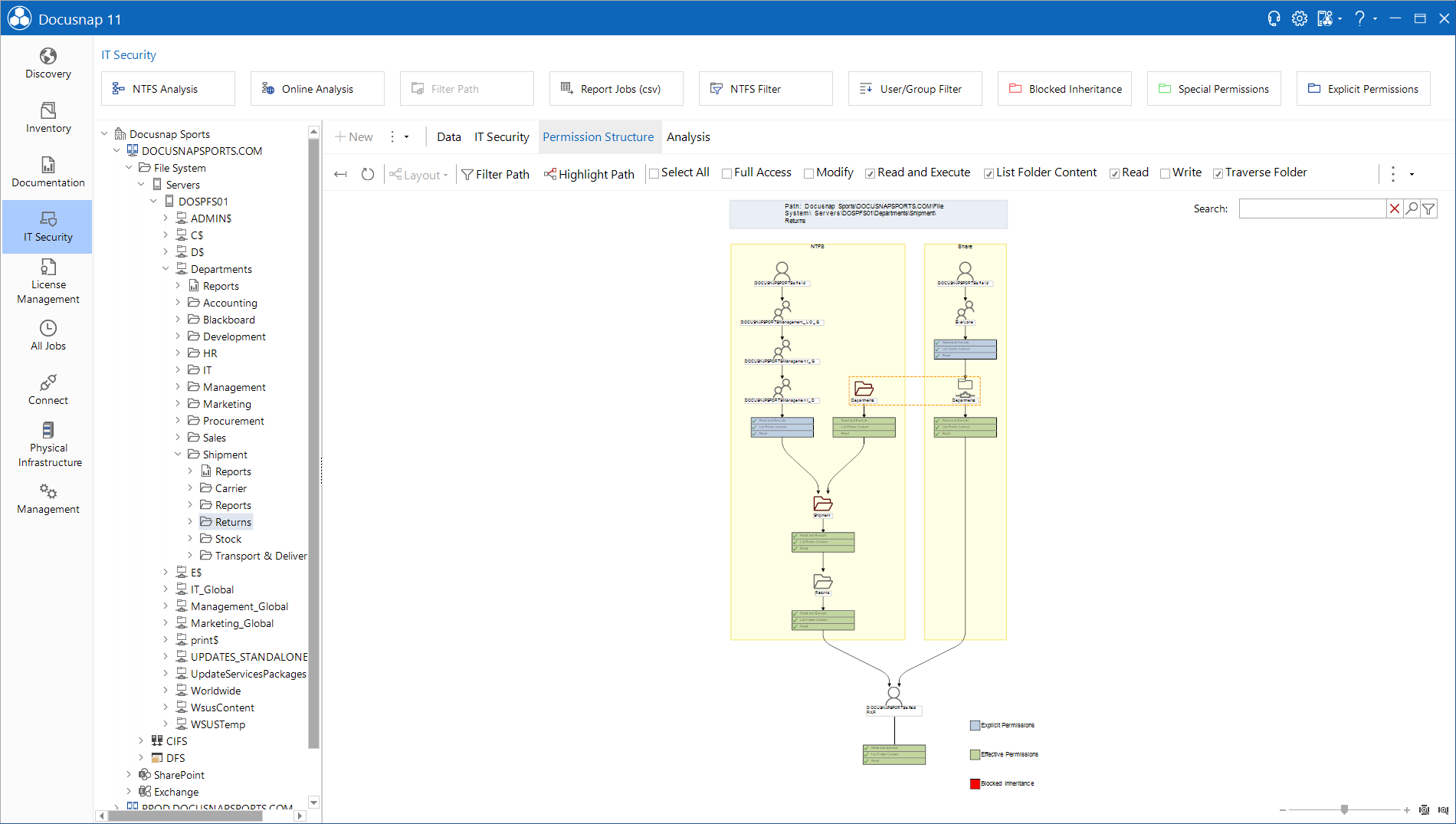Click the zoom in plus icon
Viewport: 1456px width, 824px height.
pos(1407,809)
